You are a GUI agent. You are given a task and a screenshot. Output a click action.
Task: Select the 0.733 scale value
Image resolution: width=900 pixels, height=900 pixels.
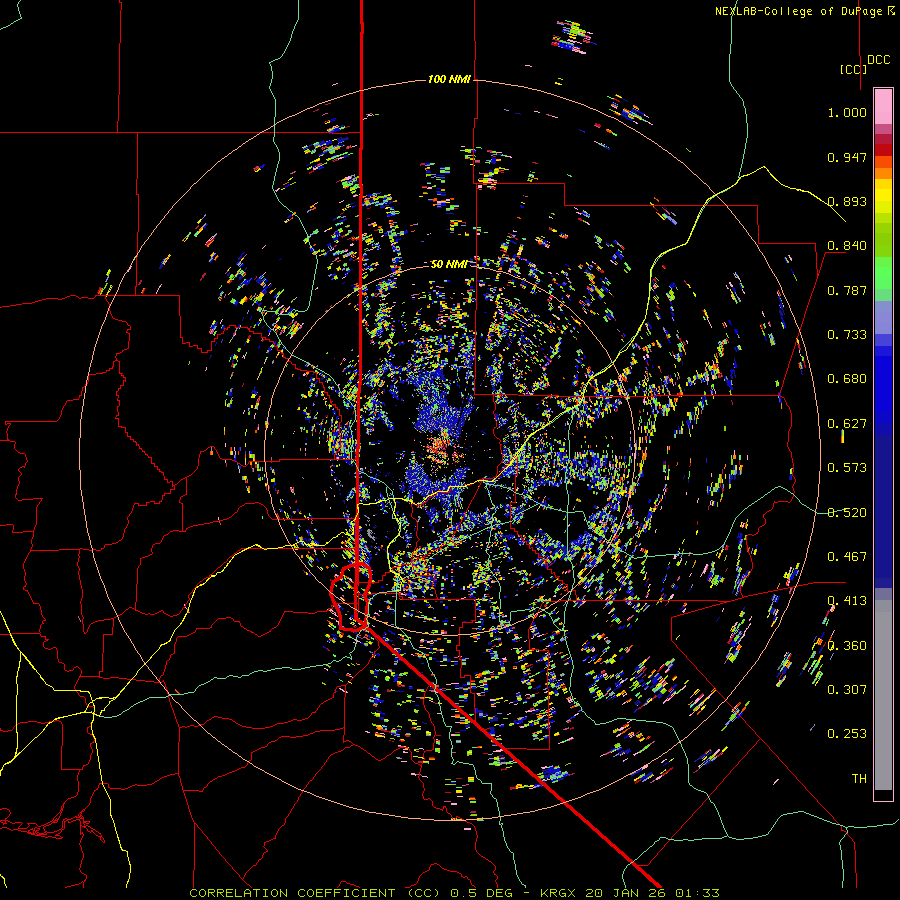click(847, 335)
